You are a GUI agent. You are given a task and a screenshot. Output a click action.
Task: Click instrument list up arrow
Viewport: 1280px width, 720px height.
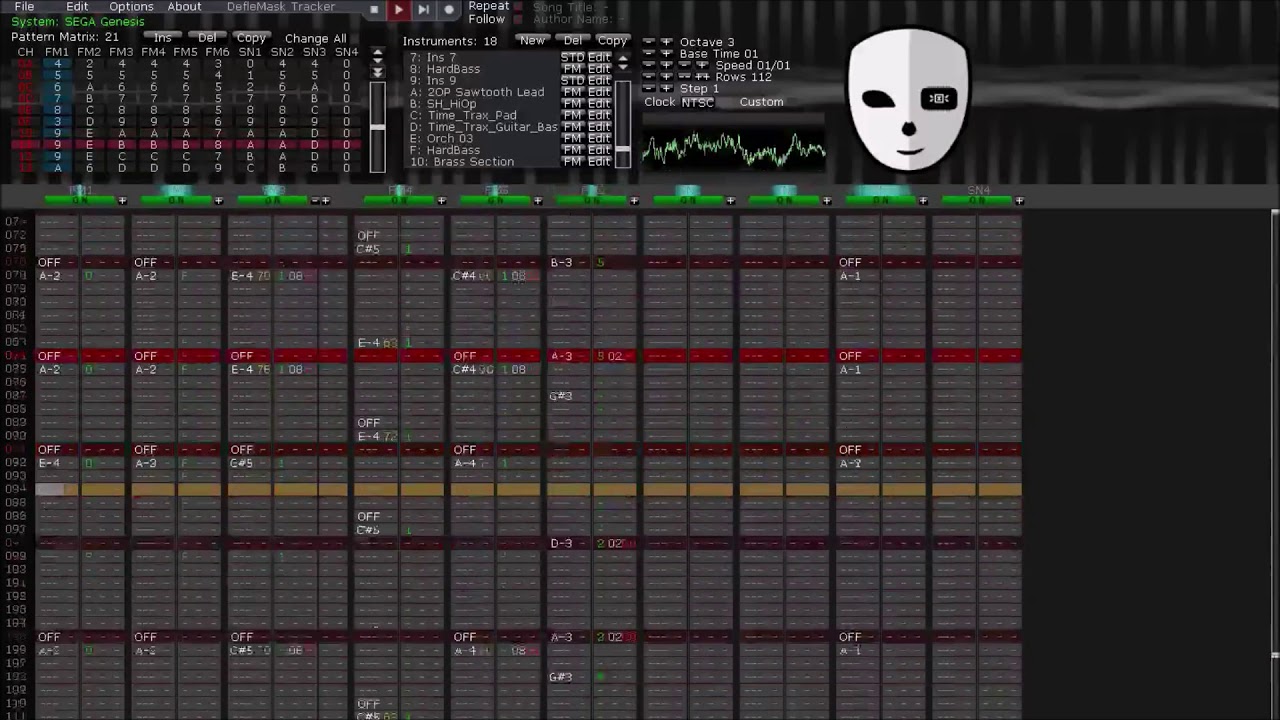click(623, 60)
